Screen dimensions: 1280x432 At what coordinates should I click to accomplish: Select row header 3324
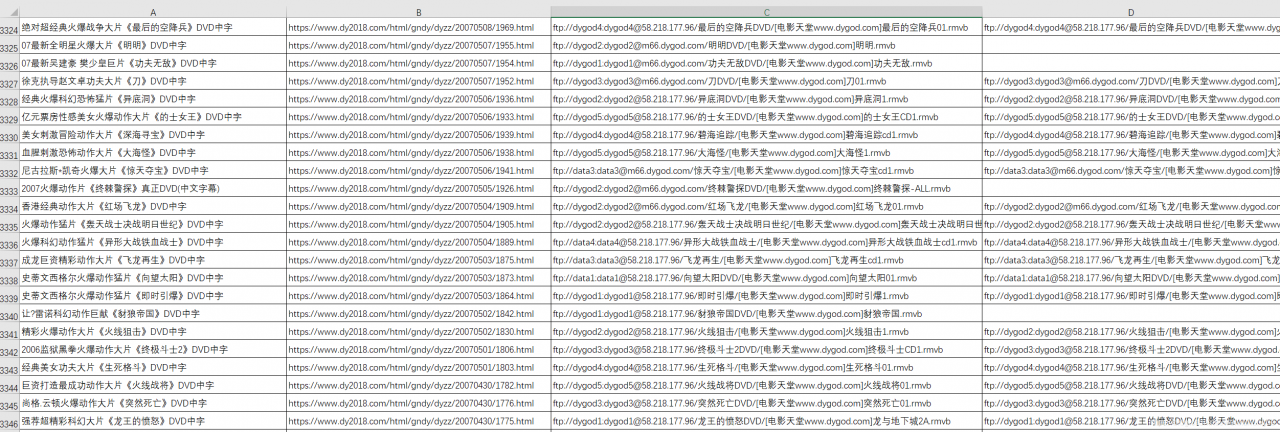click(10, 28)
